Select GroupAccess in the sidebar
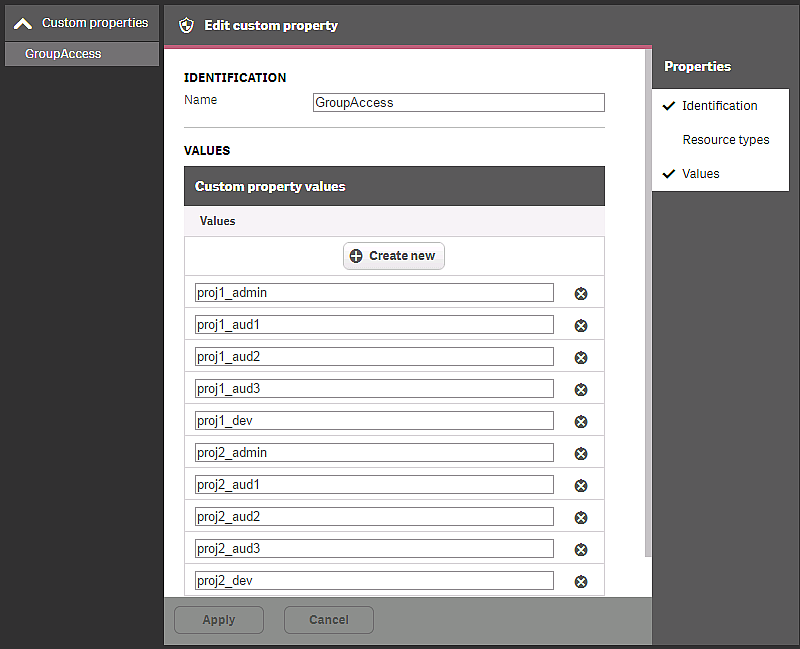Image resolution: width=800 pixels, height=649 pixels. [x=60, y=53]
